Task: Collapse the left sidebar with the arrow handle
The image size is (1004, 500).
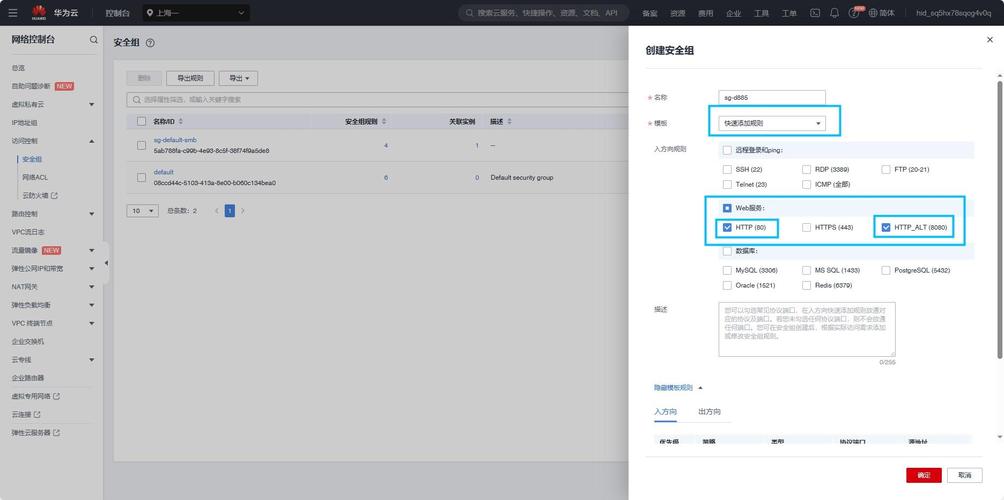Action: [x=106, y=264]
